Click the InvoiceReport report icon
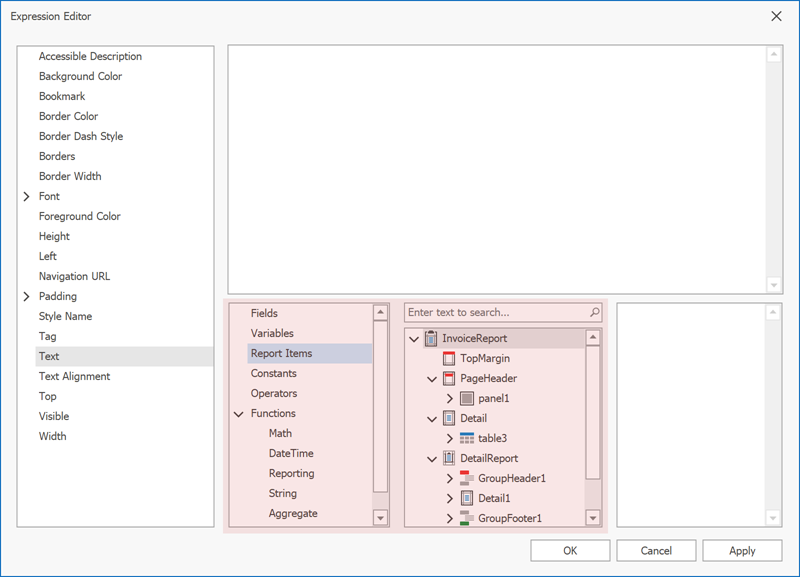 coord(431,338)
